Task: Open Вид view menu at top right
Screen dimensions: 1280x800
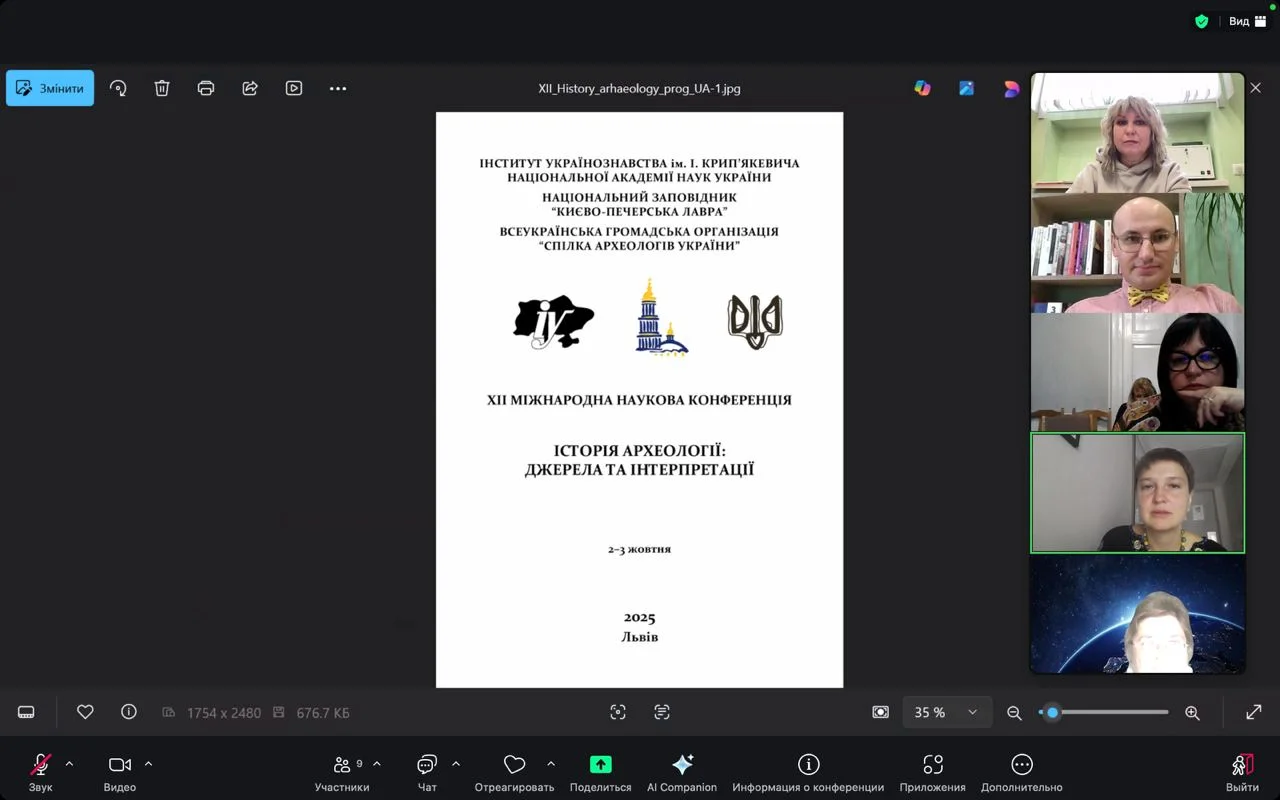Action: [x=1246, y=21]
